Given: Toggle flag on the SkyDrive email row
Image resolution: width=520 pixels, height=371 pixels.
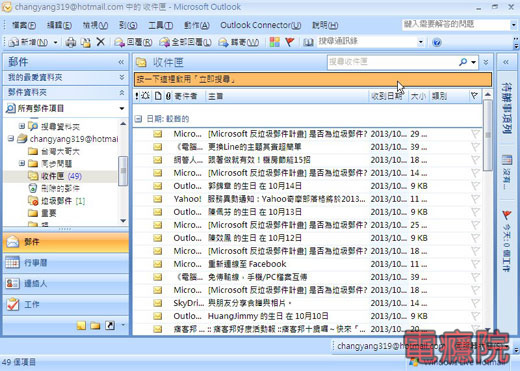Looking at the screenshot, I should click(475, 303).
